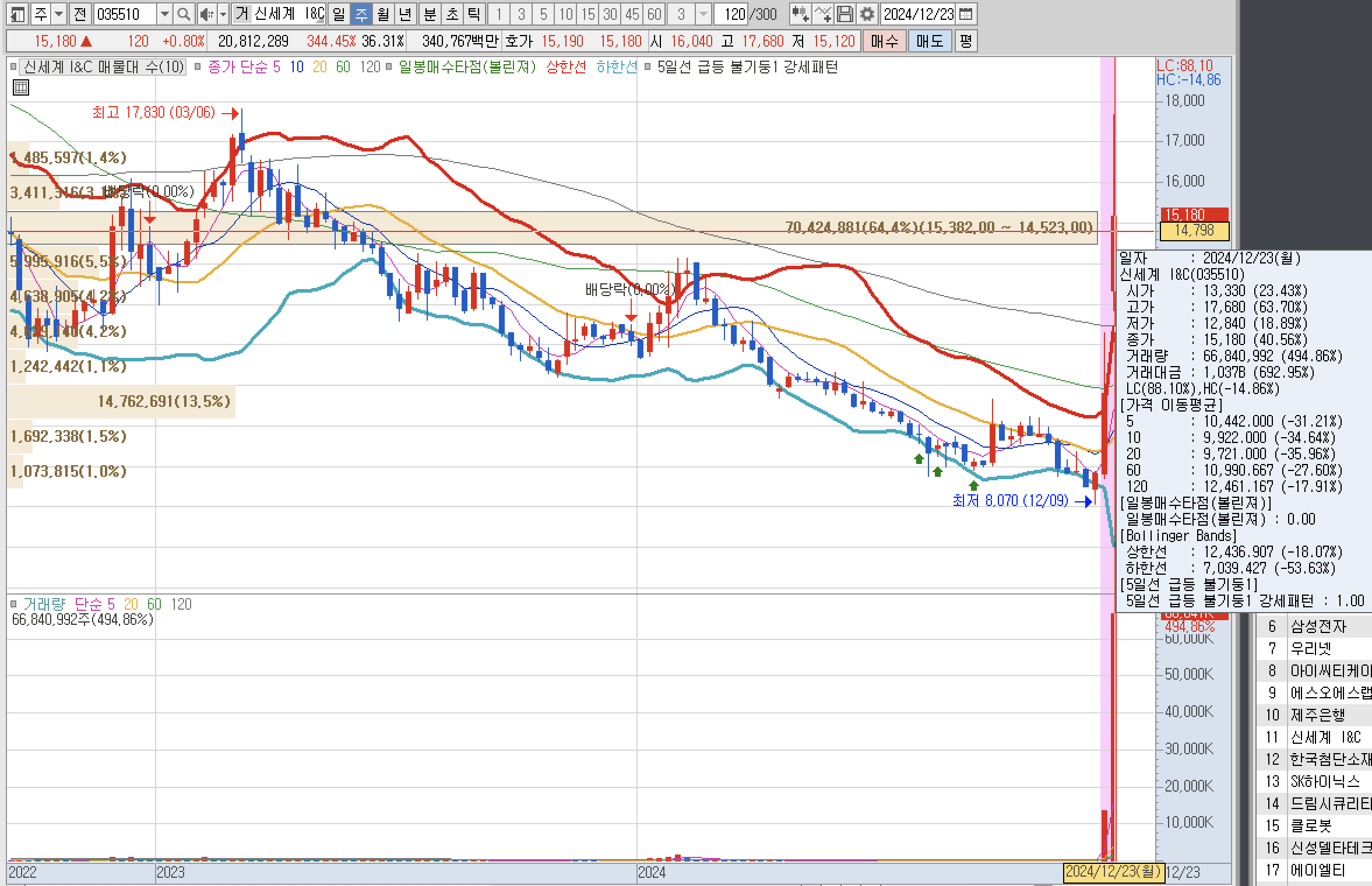Click the data table grid icon

(x=21, y=88)
